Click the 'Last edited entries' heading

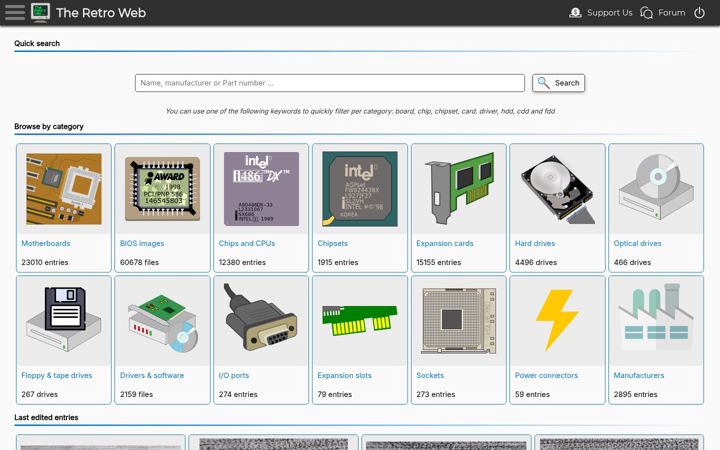pos(46,417)
